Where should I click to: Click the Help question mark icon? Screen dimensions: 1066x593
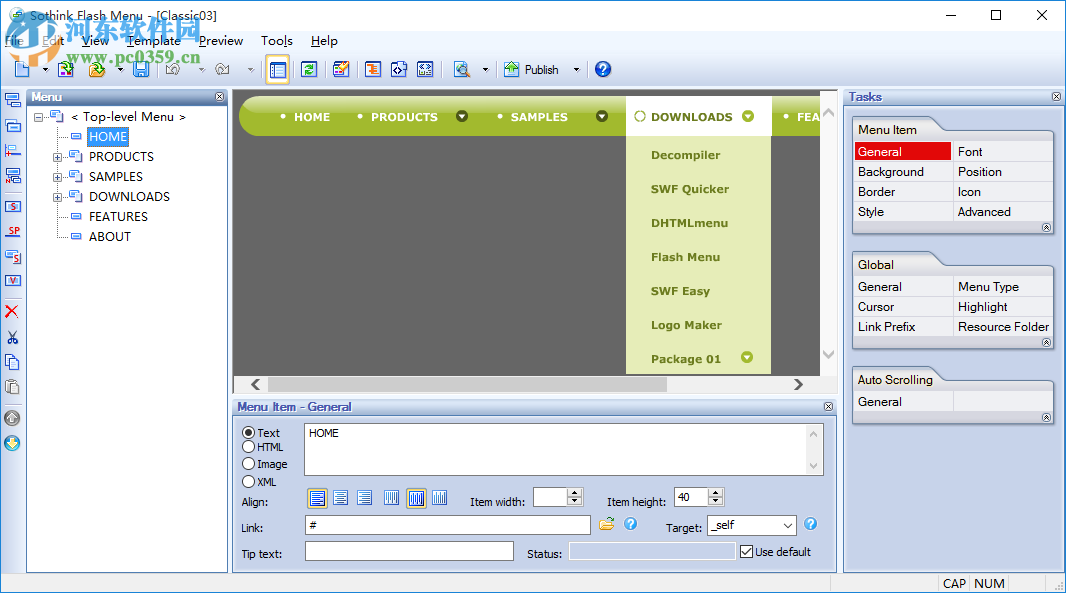601,69
